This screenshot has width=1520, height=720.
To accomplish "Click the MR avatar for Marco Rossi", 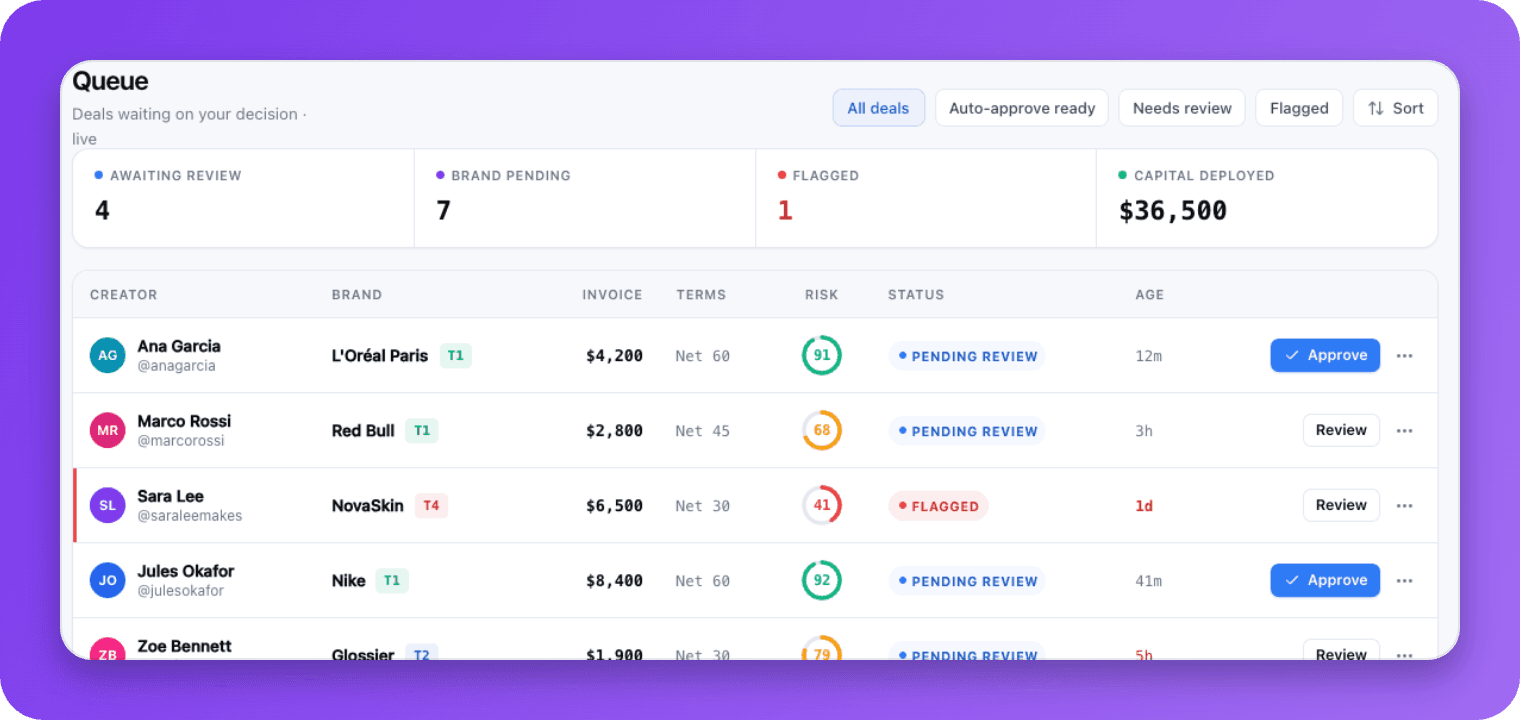I will coord(107,431).
